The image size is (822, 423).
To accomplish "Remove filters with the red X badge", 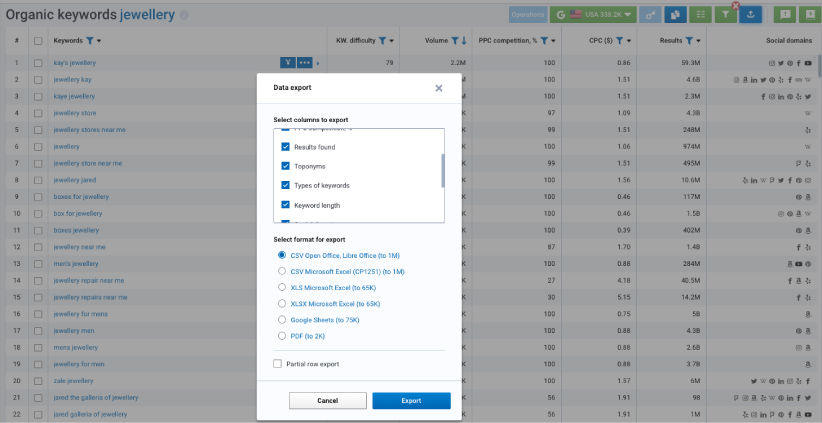I will [736, 6].
